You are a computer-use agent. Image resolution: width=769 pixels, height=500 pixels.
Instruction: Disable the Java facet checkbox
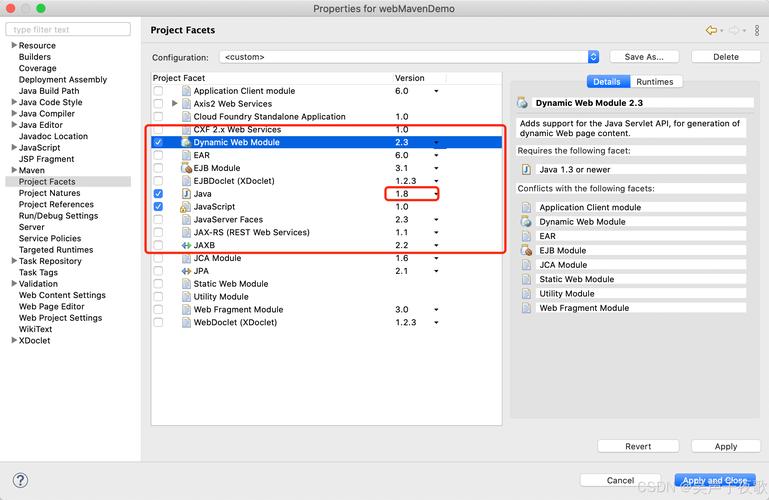[x=158, y=194]
